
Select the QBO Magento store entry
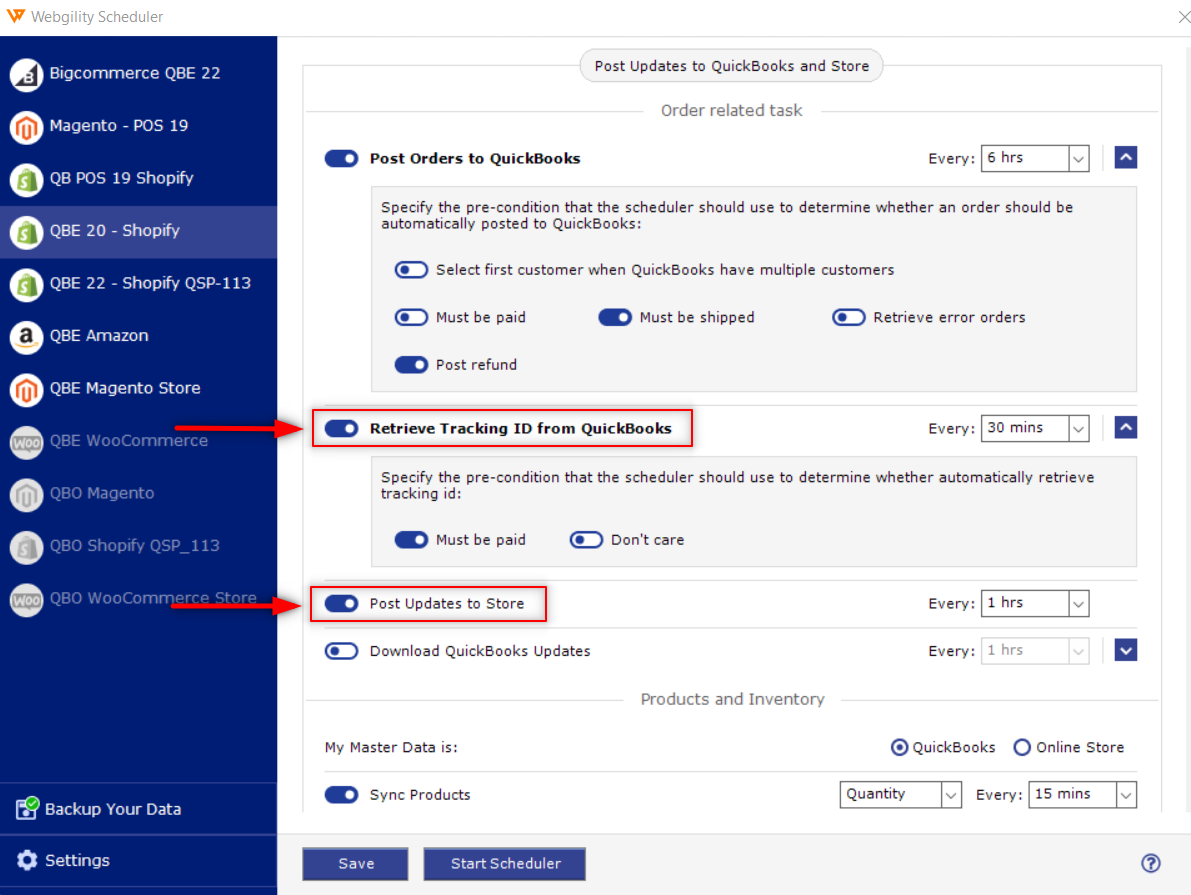pyautogui.click(x=138, y=494)
